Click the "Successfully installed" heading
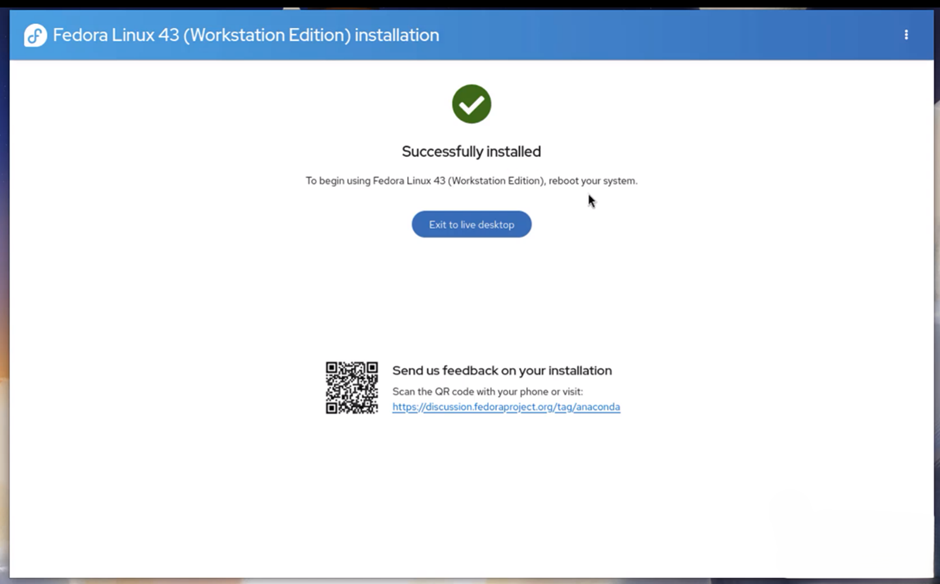This screenshot has width=940, height=584. [471, 152]
